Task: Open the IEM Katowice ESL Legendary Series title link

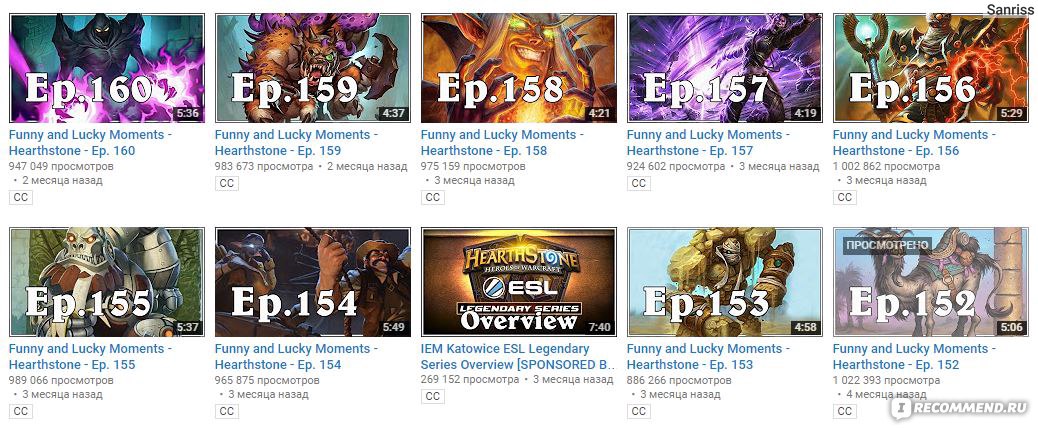Action: coord(518,356)
